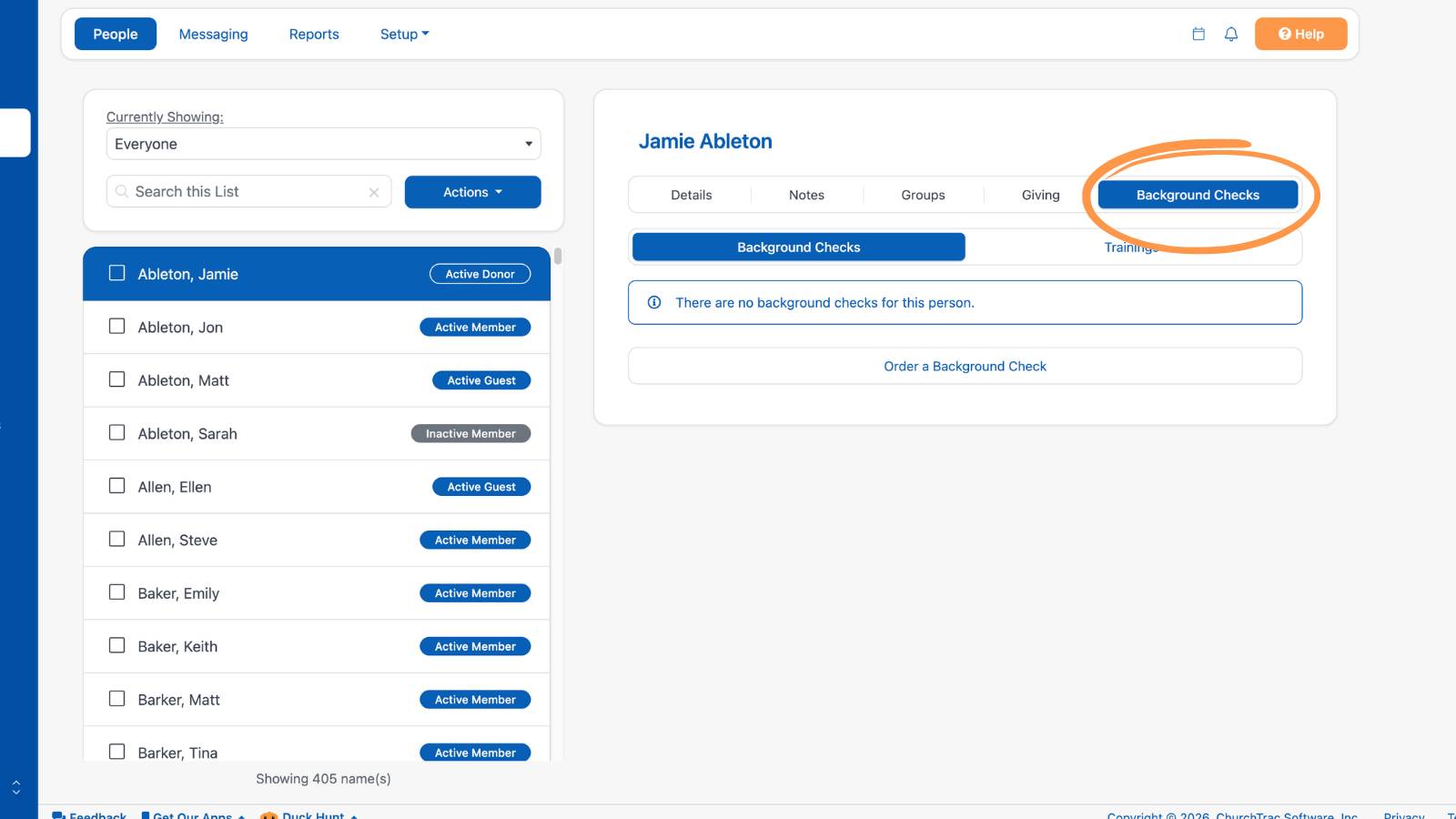Viewport: 1456px width, 819px height.
Task: Mark the checkbox for Baker, Emily
Action: click(x=117, y=592)
